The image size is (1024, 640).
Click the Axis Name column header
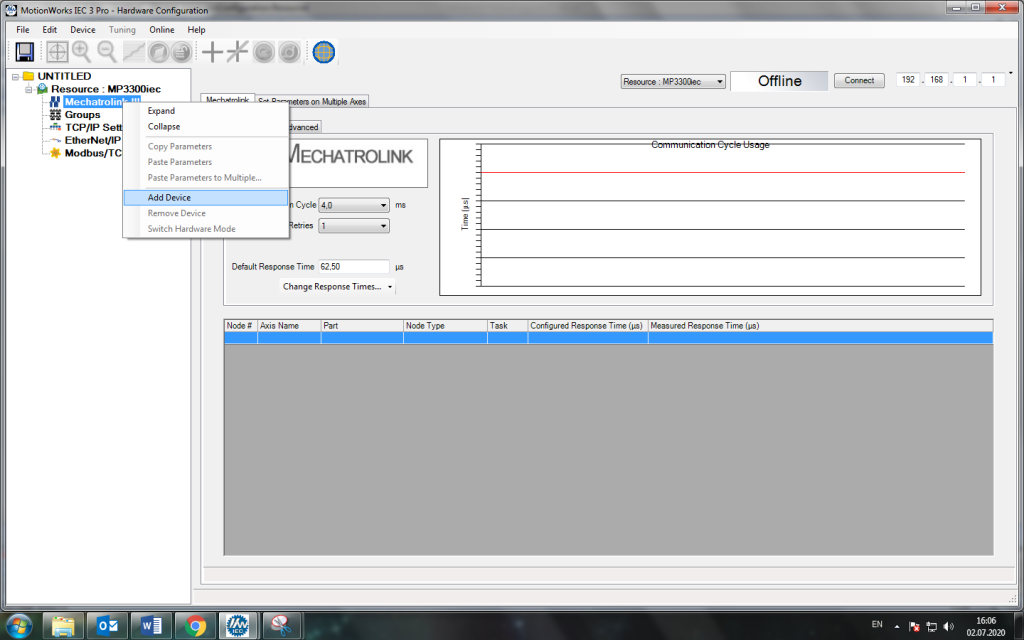(x=289, y=325)
